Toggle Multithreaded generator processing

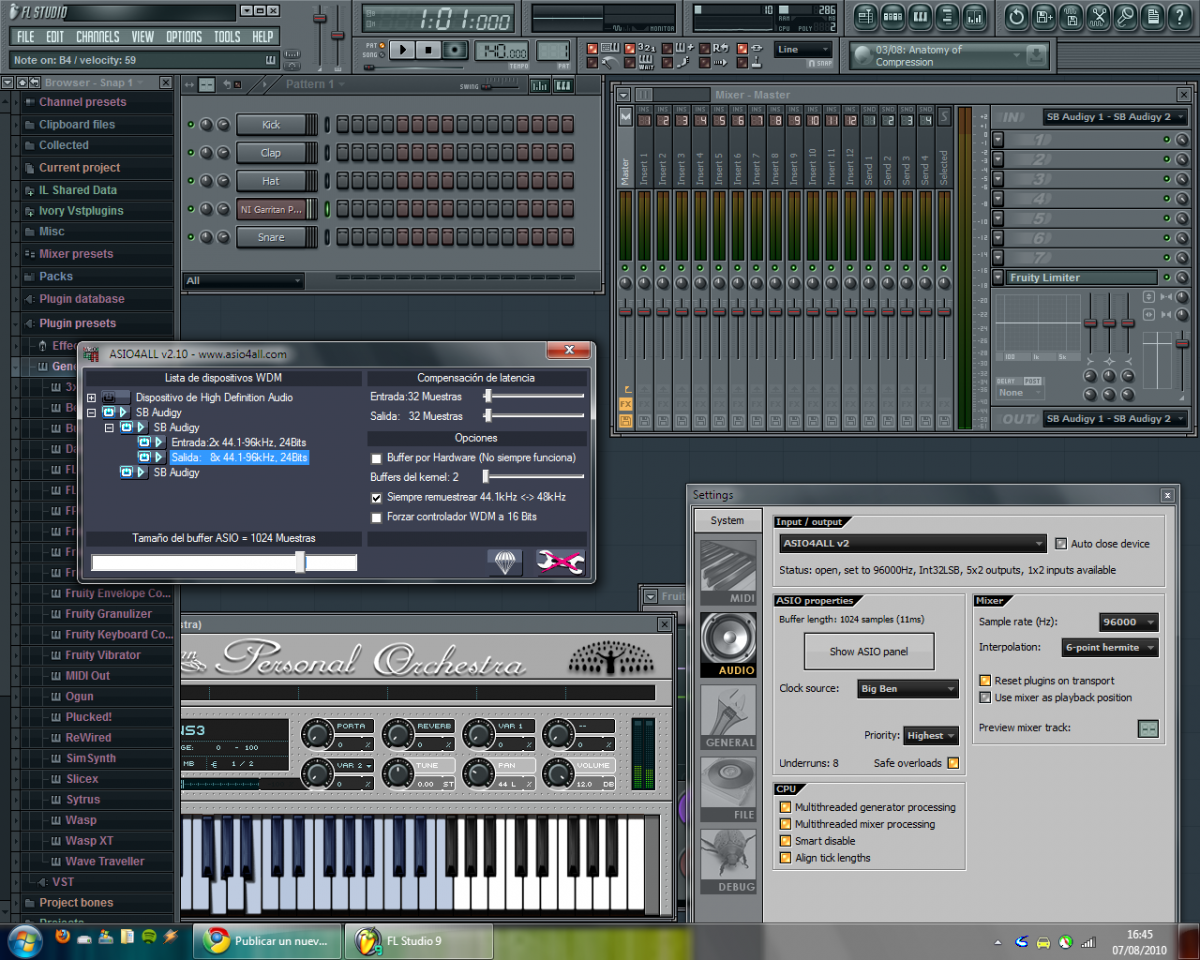pyautogui.click(x=785, y=807)
